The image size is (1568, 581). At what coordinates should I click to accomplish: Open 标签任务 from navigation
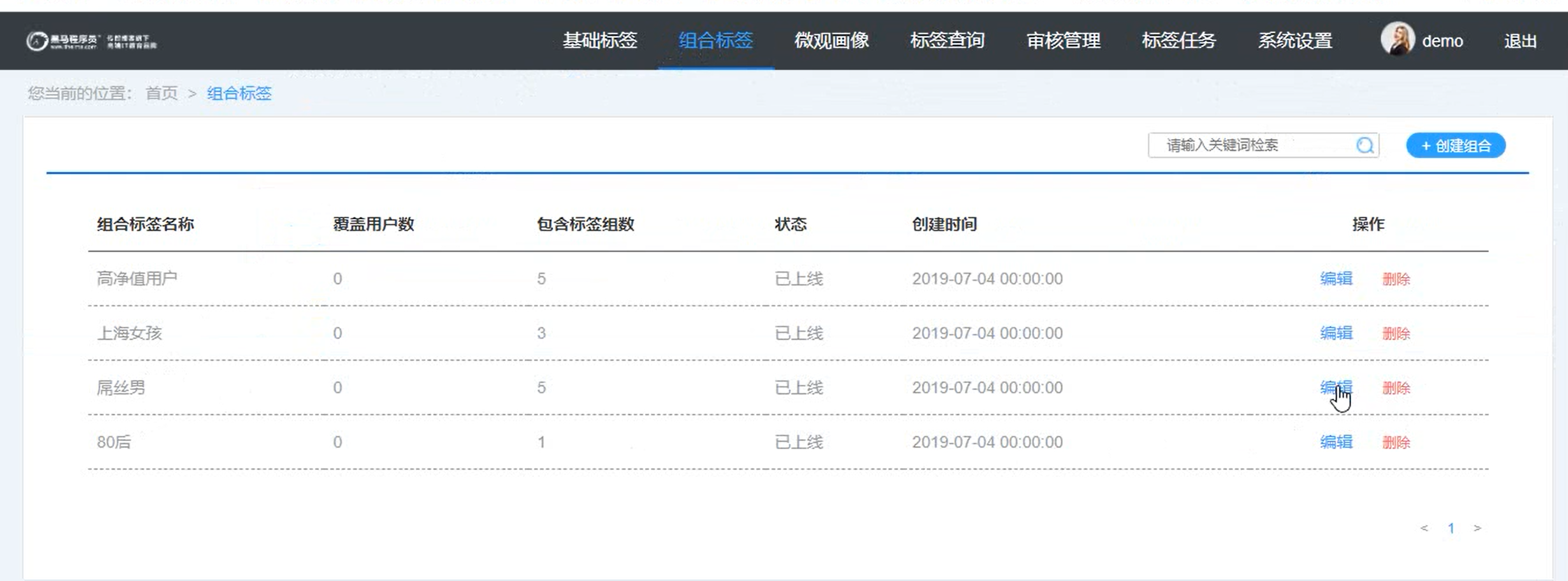1179,41
